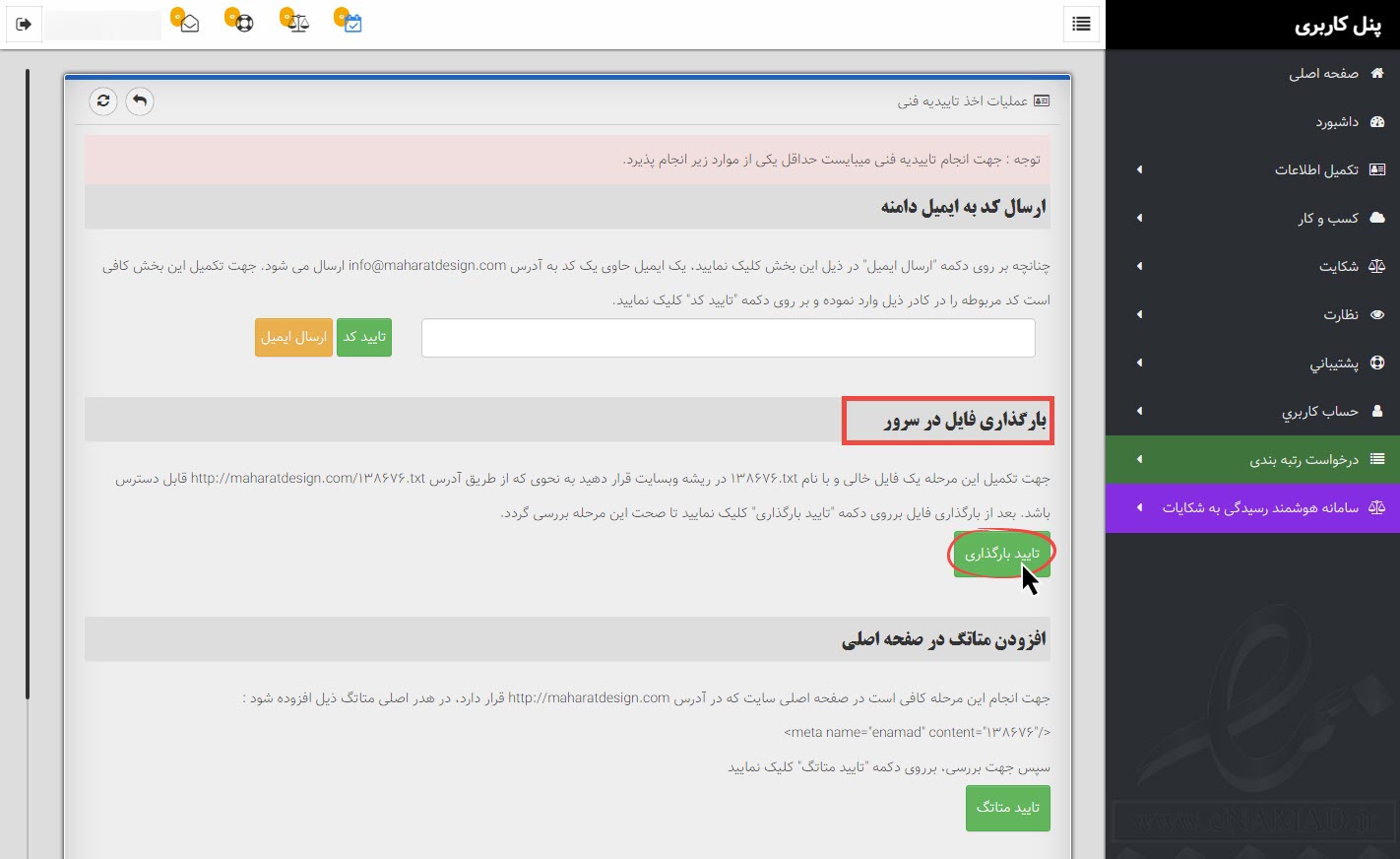The image size is (1400, 859).
Task: Click the lifebuoy icon next to پشتیبانی
Action: click(1377, 363)
